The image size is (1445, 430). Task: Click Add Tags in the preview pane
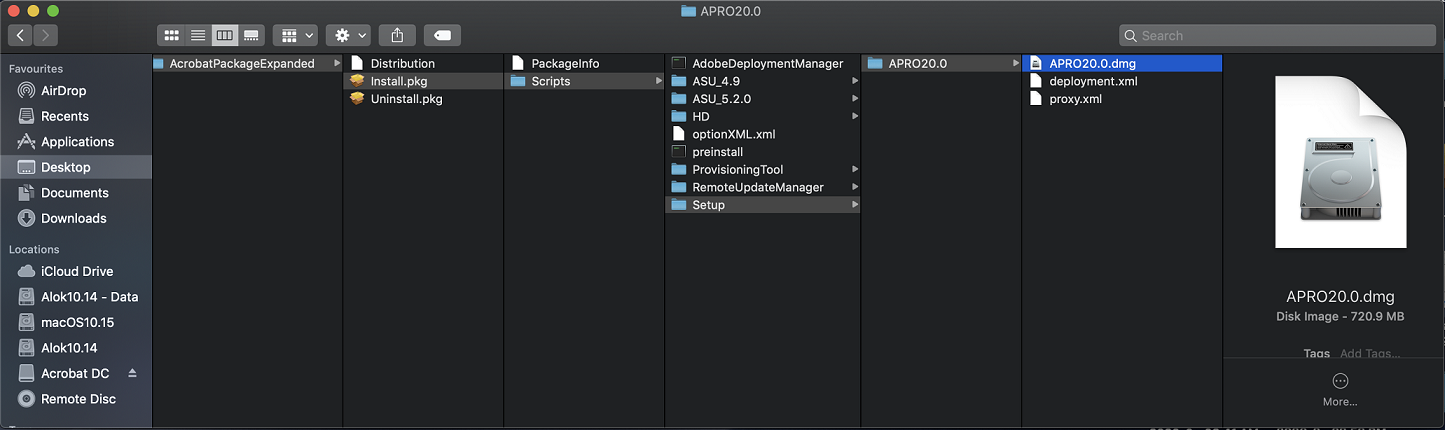(x=1370, y=353)
